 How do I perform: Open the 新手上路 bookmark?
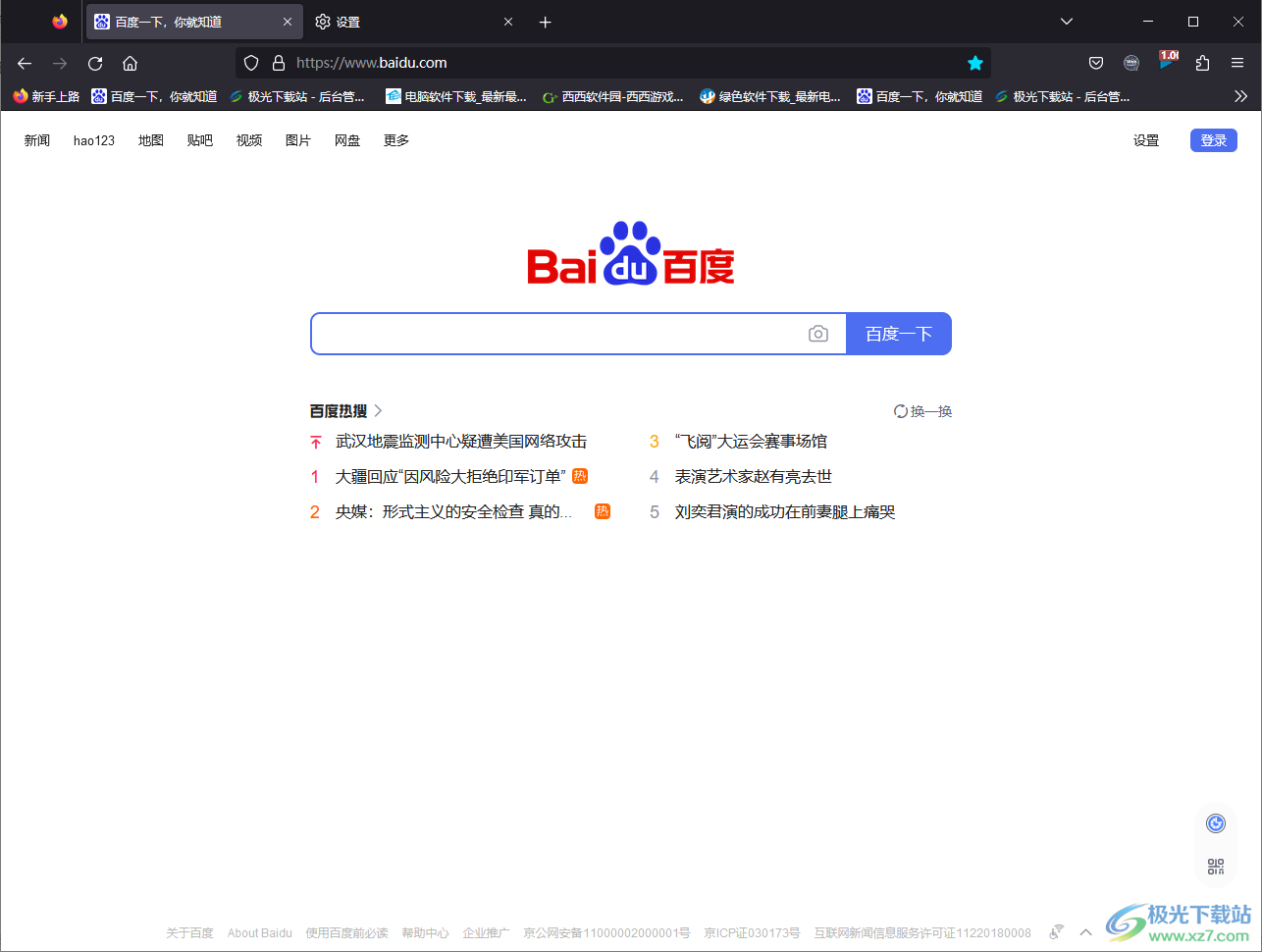point(46,96)
